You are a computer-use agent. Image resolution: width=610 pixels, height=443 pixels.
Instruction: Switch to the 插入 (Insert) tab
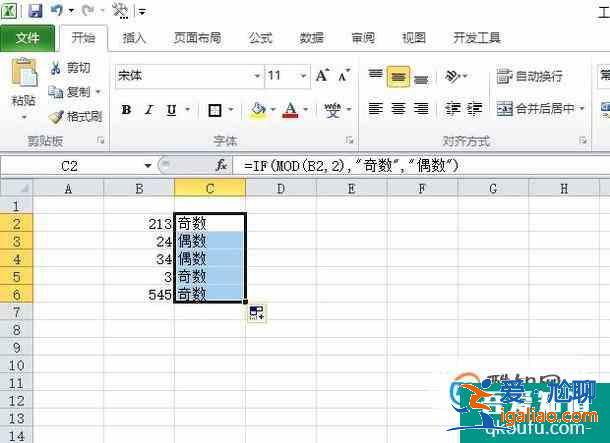pyautogui.click(x=134, y=38)
